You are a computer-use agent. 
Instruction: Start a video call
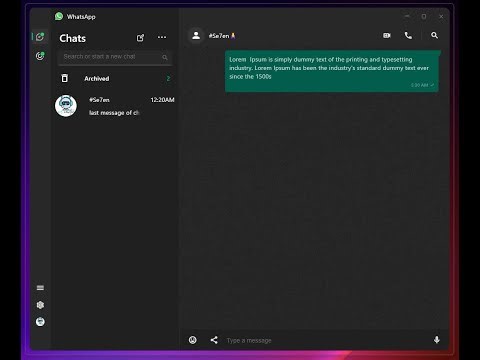387,35
